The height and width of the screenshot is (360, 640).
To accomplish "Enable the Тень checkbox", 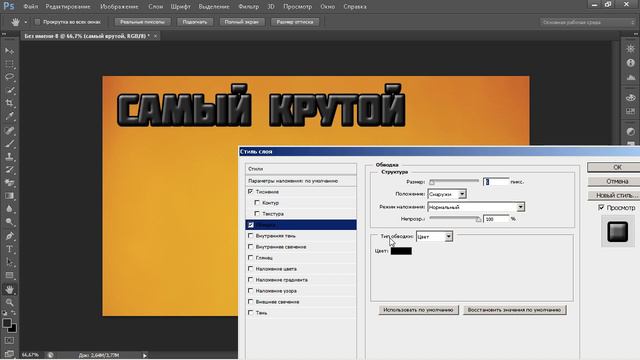I will click(x=251, y=313).
